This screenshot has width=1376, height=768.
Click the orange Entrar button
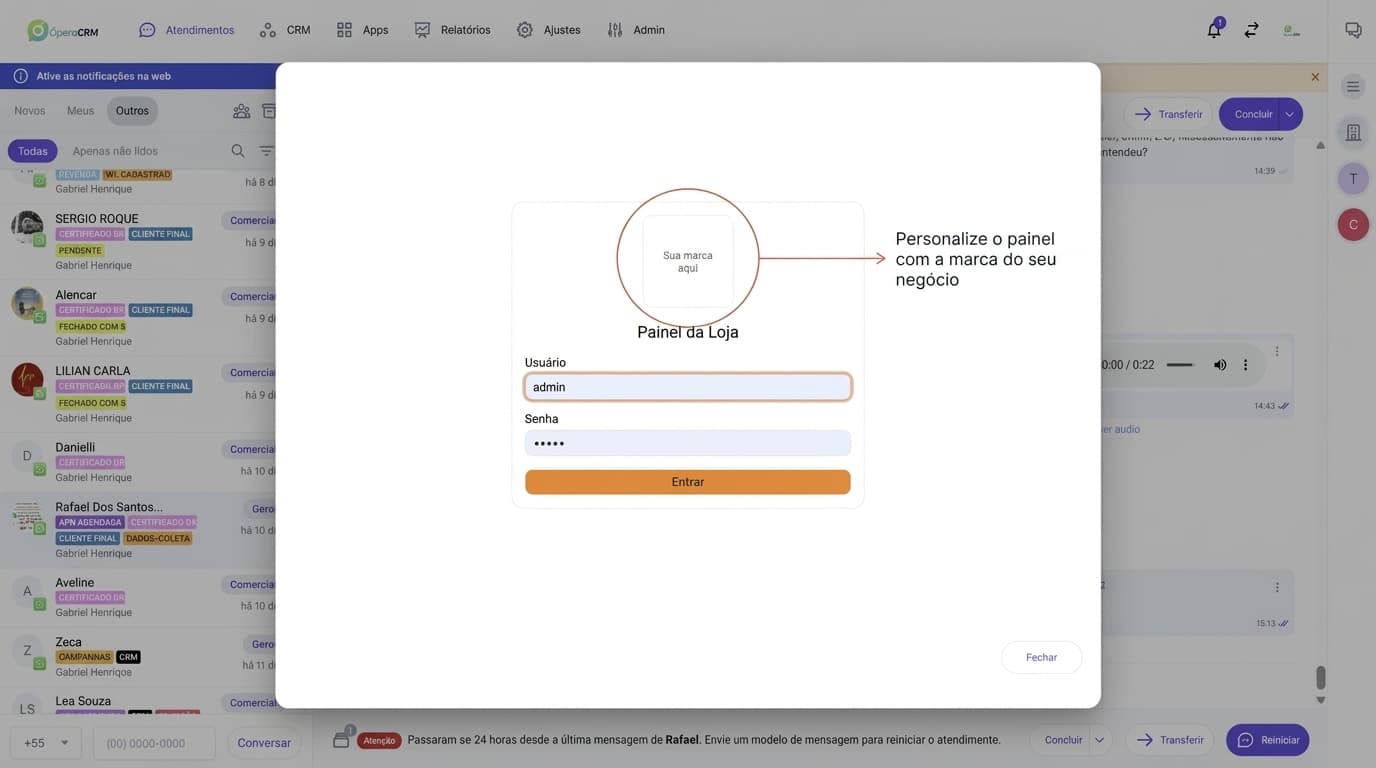click(x=688, y=482)
